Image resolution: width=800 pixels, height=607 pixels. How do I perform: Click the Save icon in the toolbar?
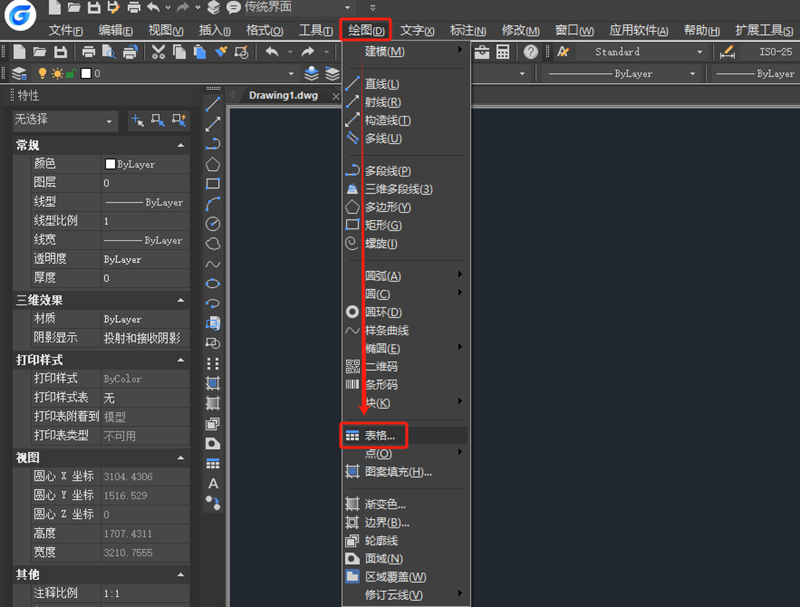pyautogui.click(x=61, y=52)
